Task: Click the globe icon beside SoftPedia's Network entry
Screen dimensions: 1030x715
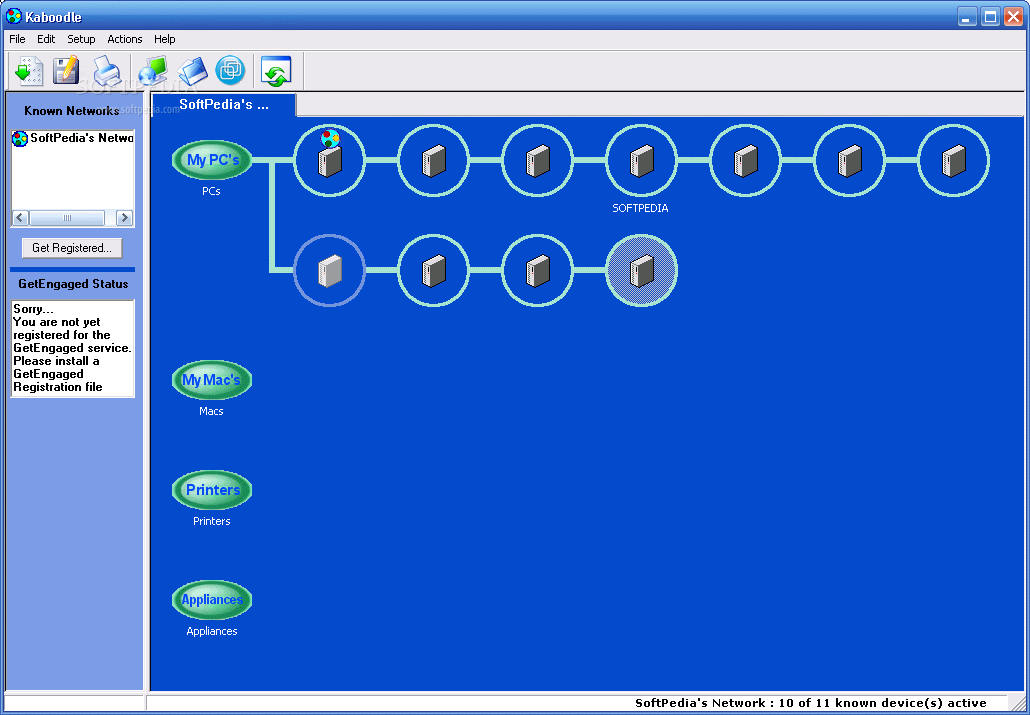Action: [x=20, y=139]
